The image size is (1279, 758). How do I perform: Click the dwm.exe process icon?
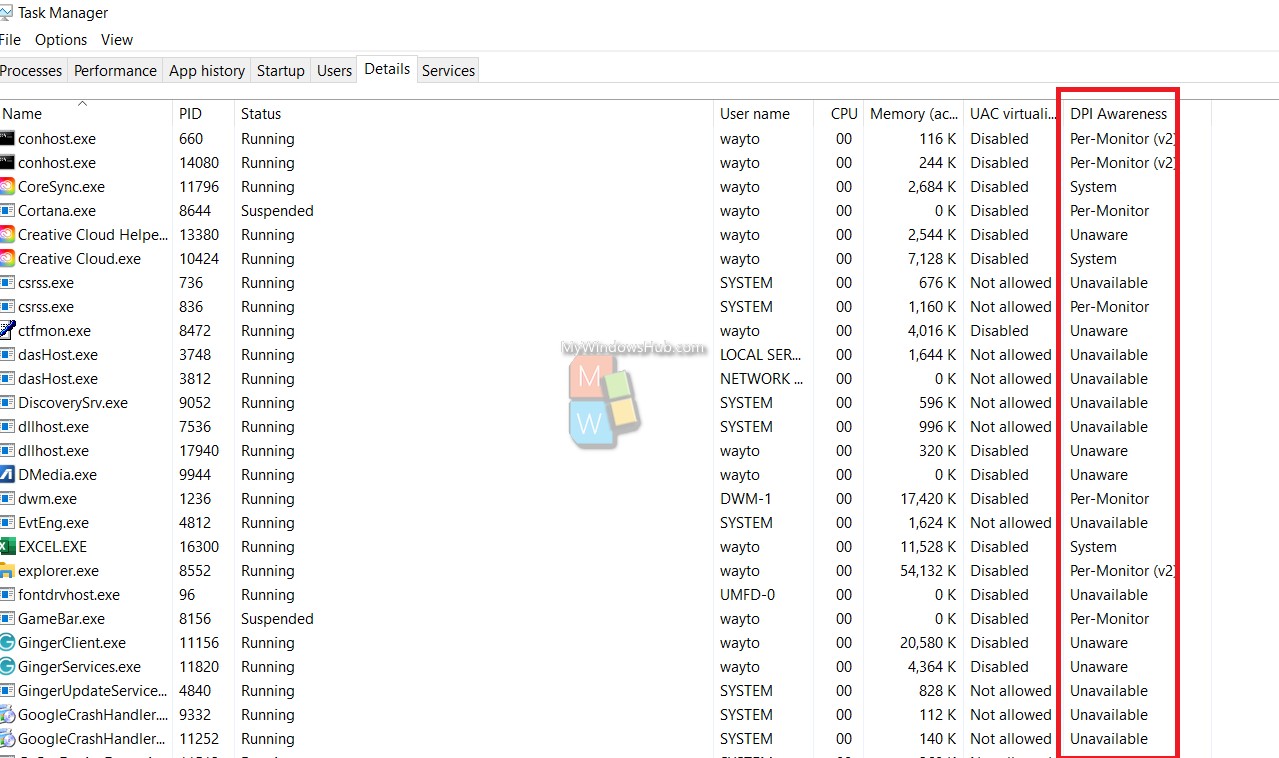(8, 499)
